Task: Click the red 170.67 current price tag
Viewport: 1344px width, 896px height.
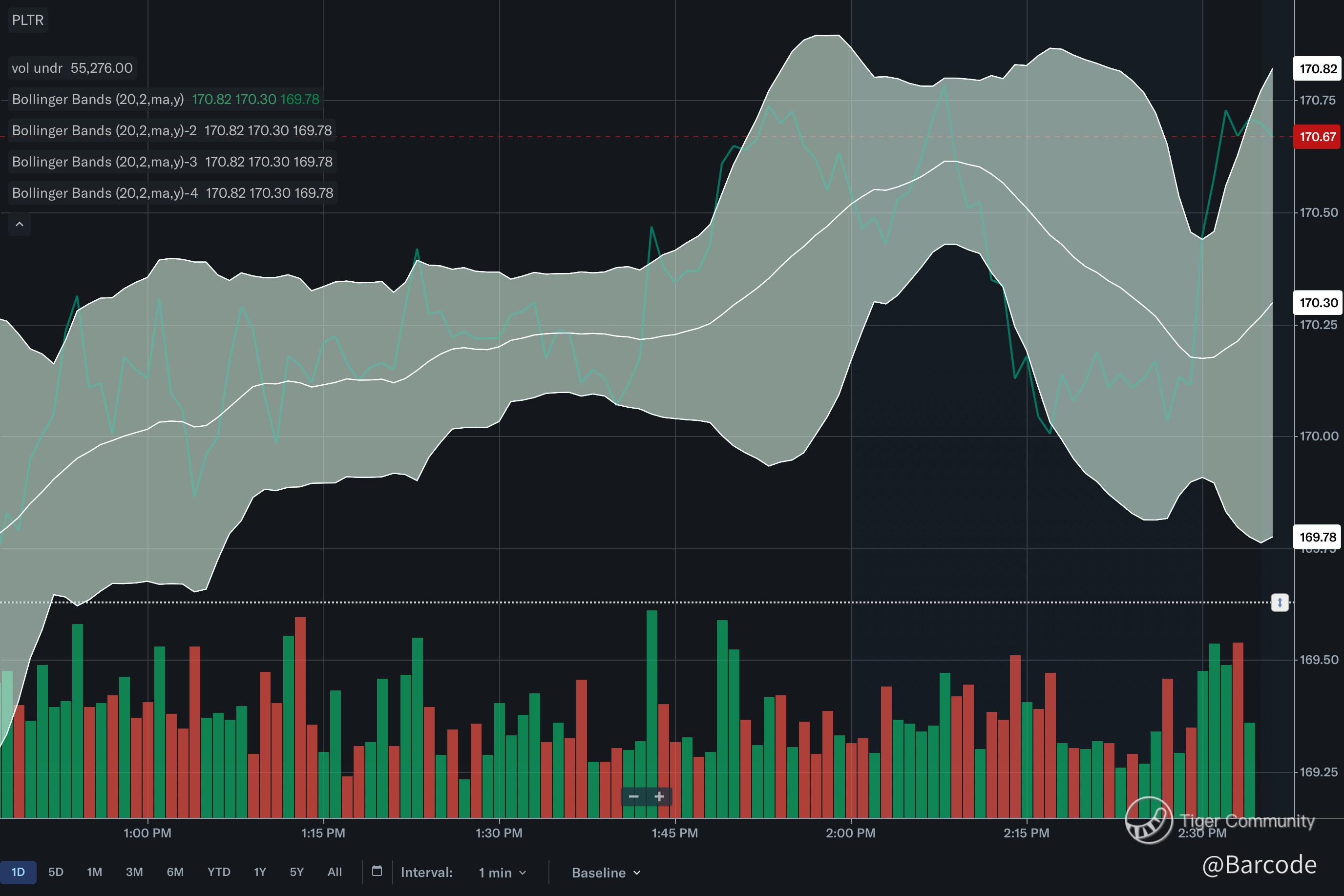Action: click(1317, 137)
